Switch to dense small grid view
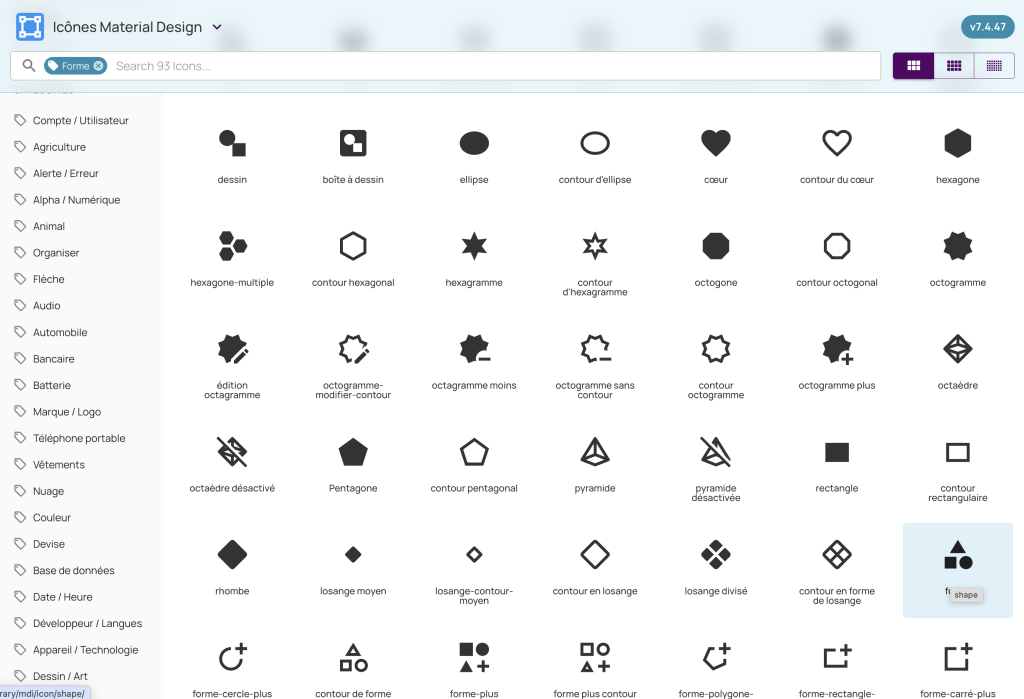 click(994, 66)
